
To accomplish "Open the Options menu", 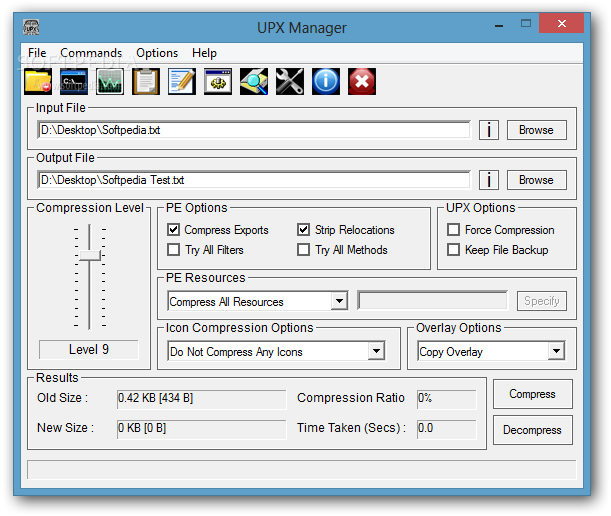I will click(x=157, y=53).
